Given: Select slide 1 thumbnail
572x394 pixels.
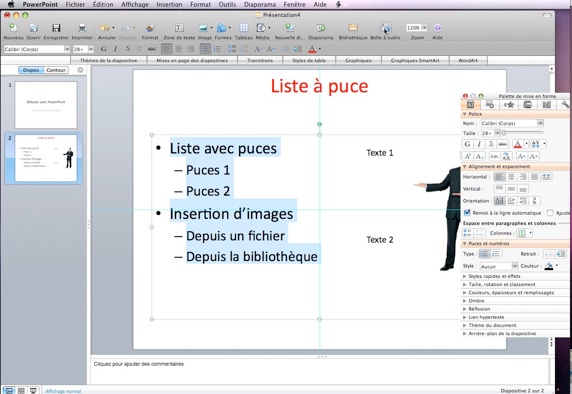Looking at the screenshot, I should click(46, 105).
